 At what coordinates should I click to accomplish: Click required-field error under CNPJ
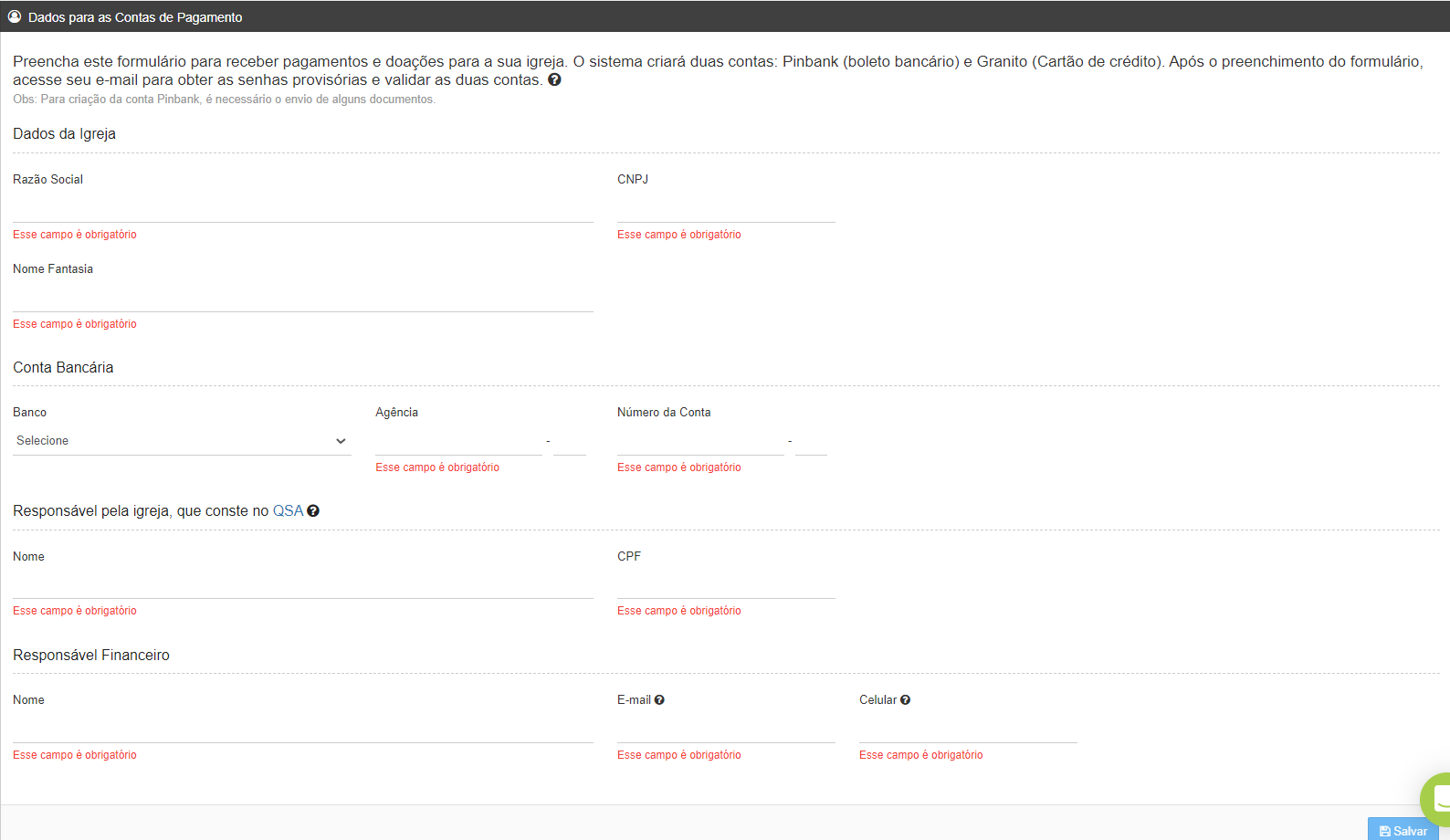(679, 235)
